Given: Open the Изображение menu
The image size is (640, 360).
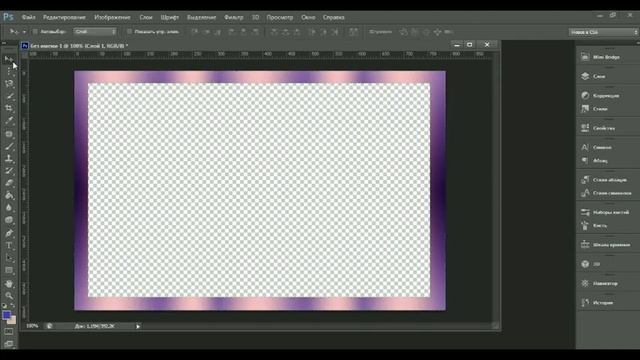Looking at the screenshot, I should point(112,17).
